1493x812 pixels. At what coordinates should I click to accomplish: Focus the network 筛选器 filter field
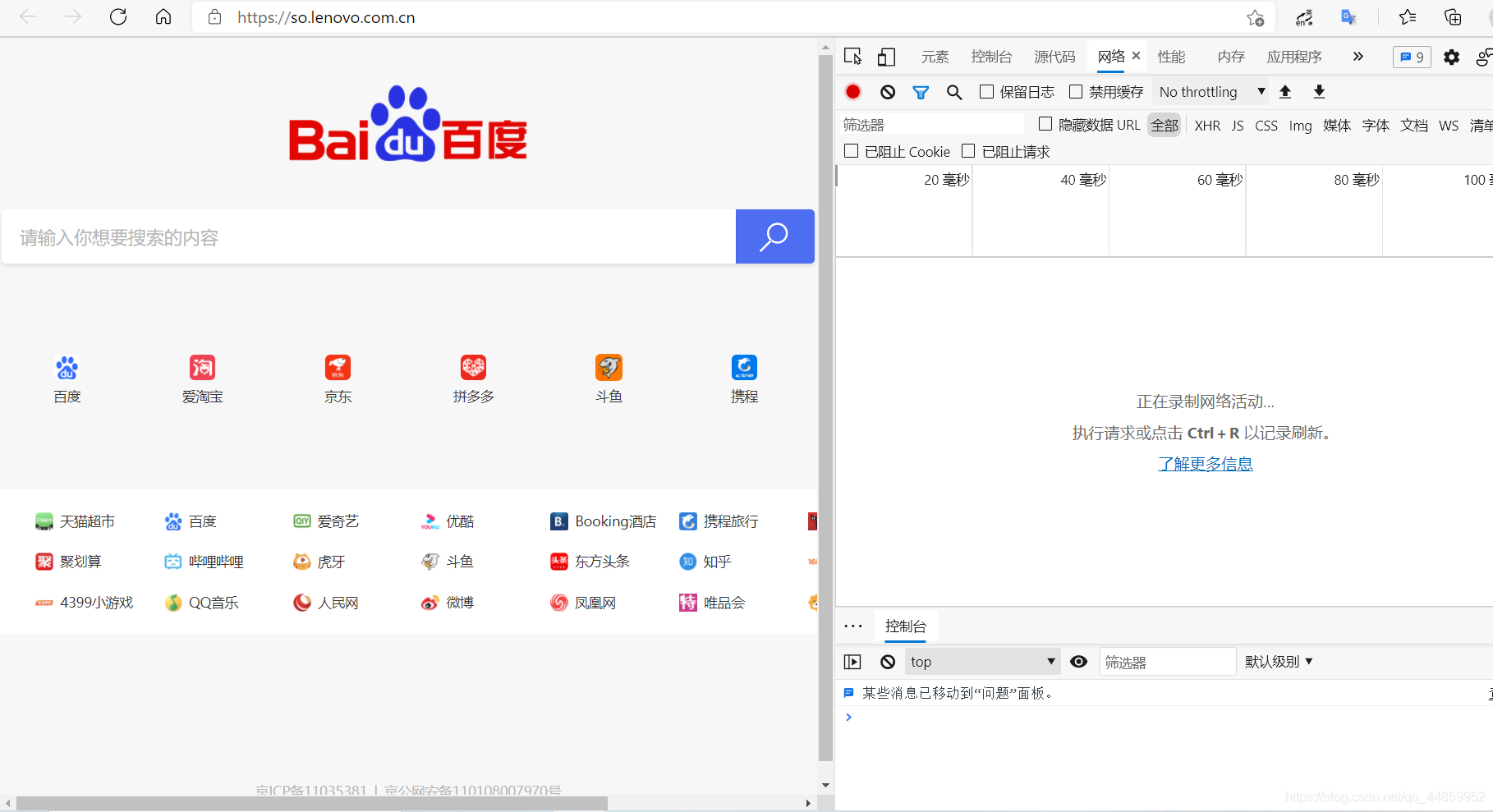[932, 124]
